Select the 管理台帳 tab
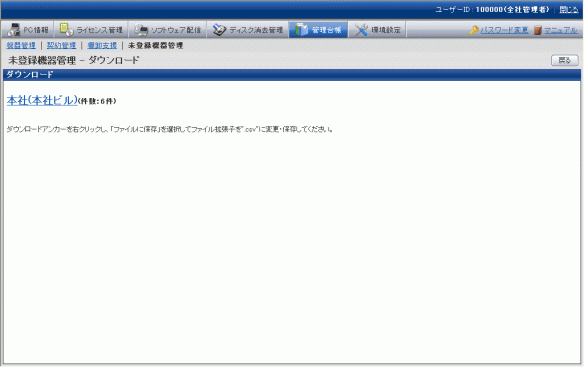584x367 pixels. [318, 30]
